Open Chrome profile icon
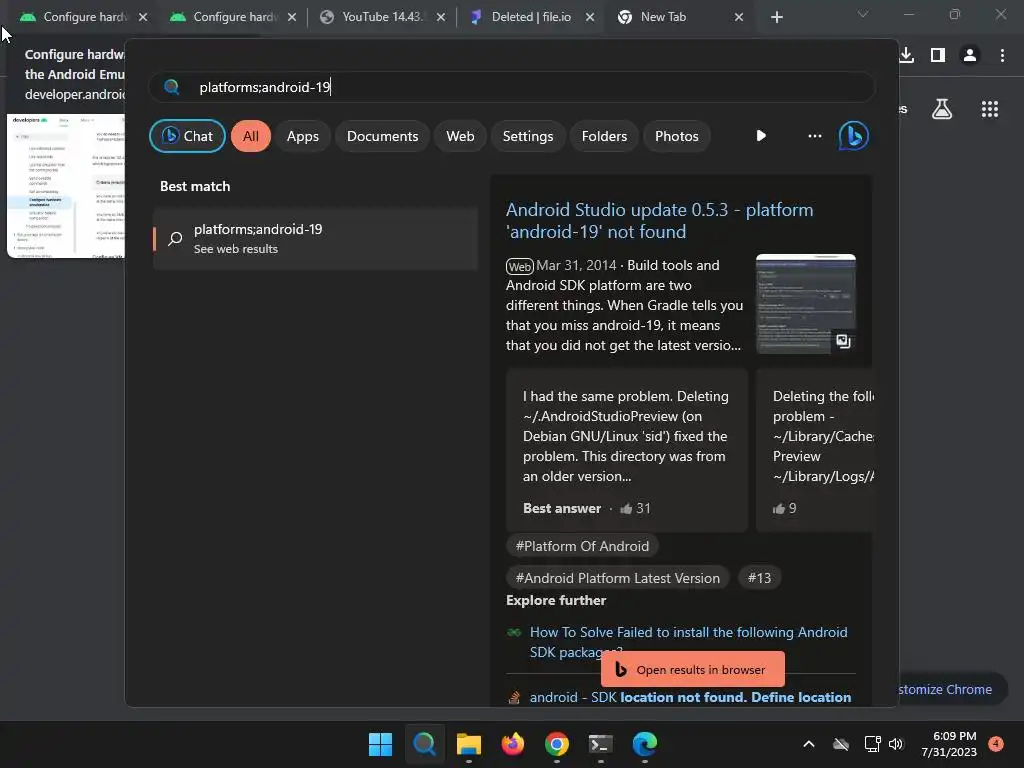Image resolution: width=1024 pixels, height=768 pixels. coord(970,55)
